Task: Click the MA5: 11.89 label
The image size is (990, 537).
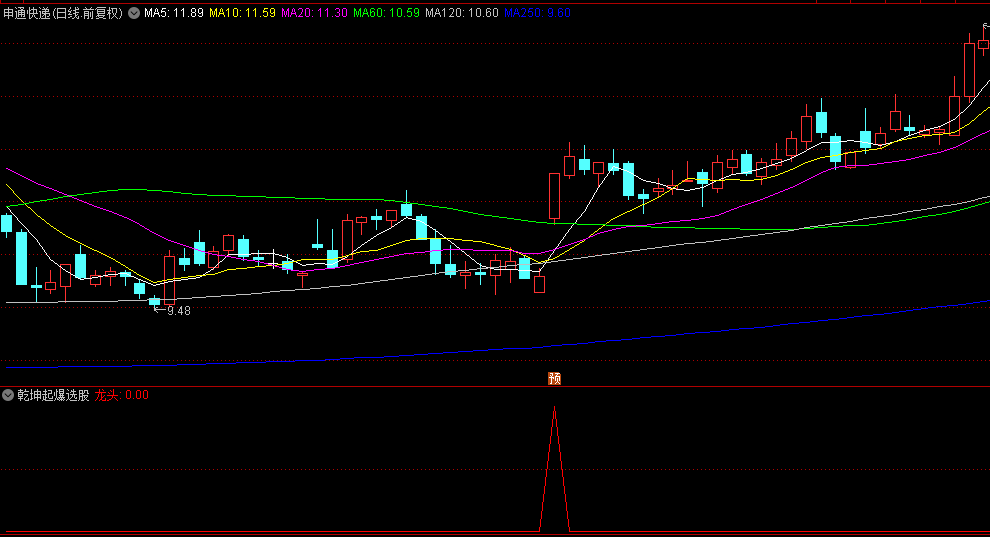Action: 174,13
